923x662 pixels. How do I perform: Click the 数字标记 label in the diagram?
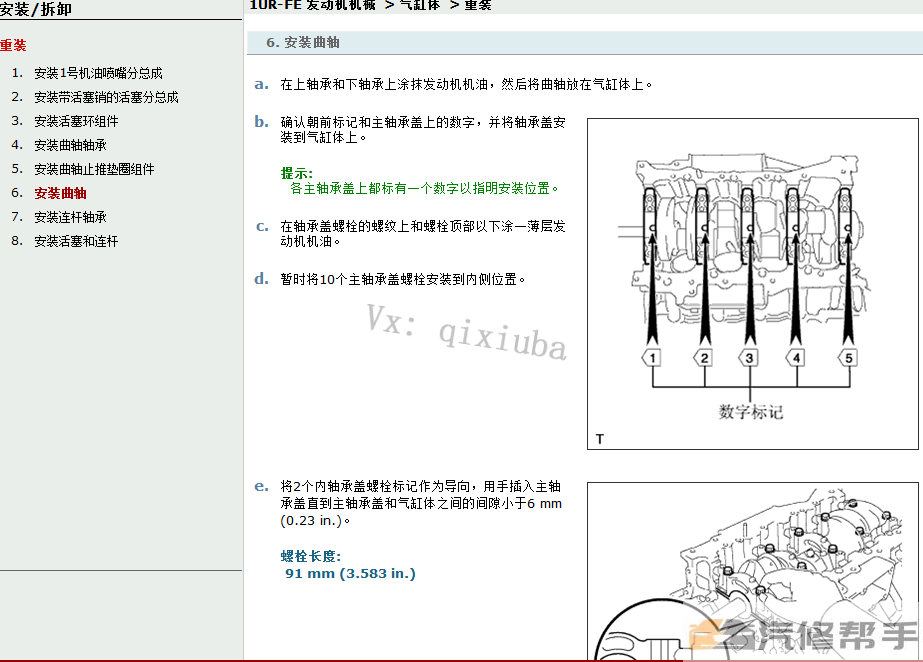point(751,412)
